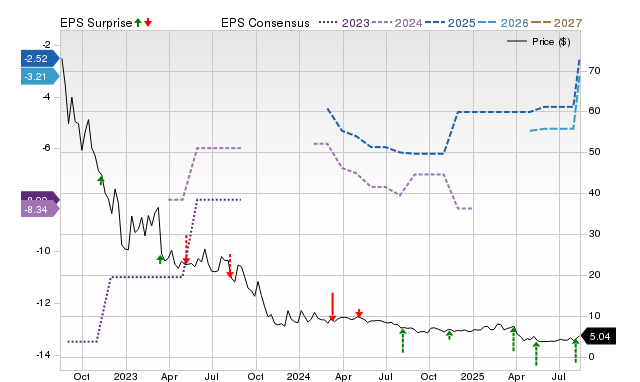Click the -4 label on the EPS axis

[x=46, y=97]
